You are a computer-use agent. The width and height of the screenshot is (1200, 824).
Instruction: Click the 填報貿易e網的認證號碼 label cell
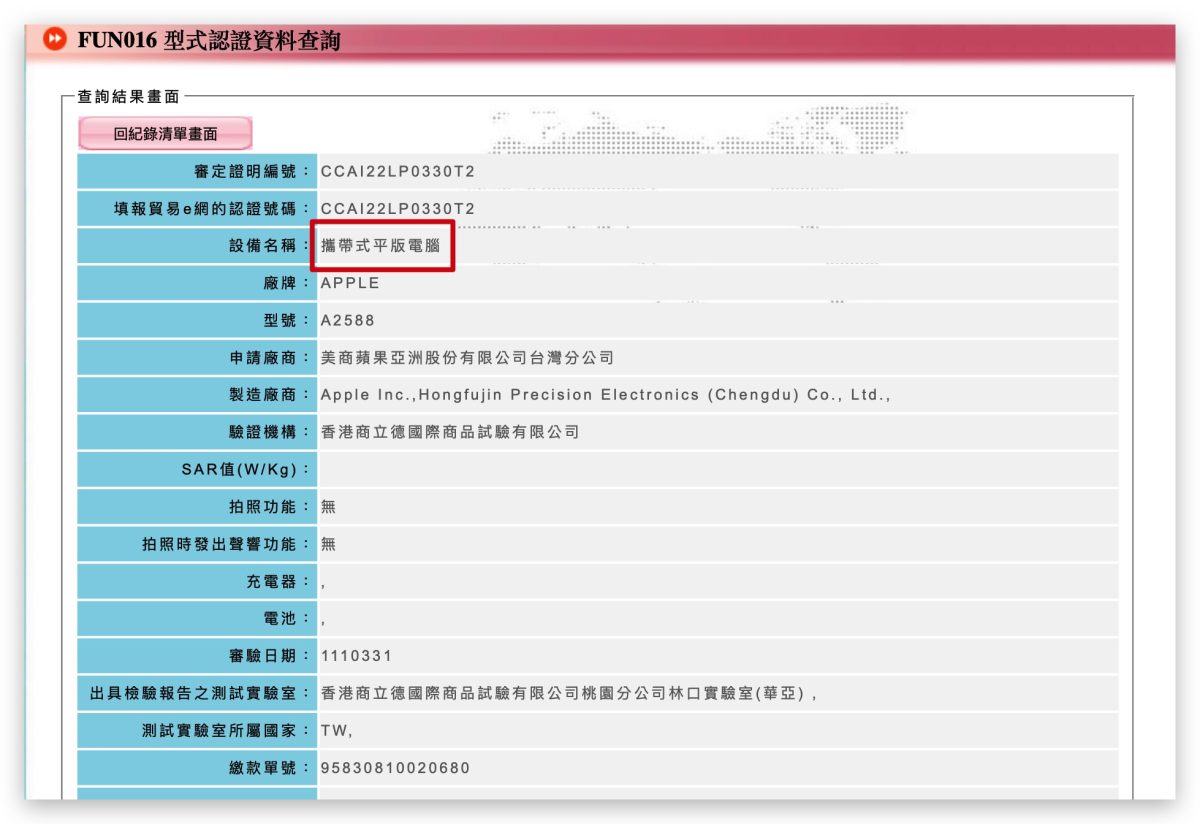coord(198,209)
